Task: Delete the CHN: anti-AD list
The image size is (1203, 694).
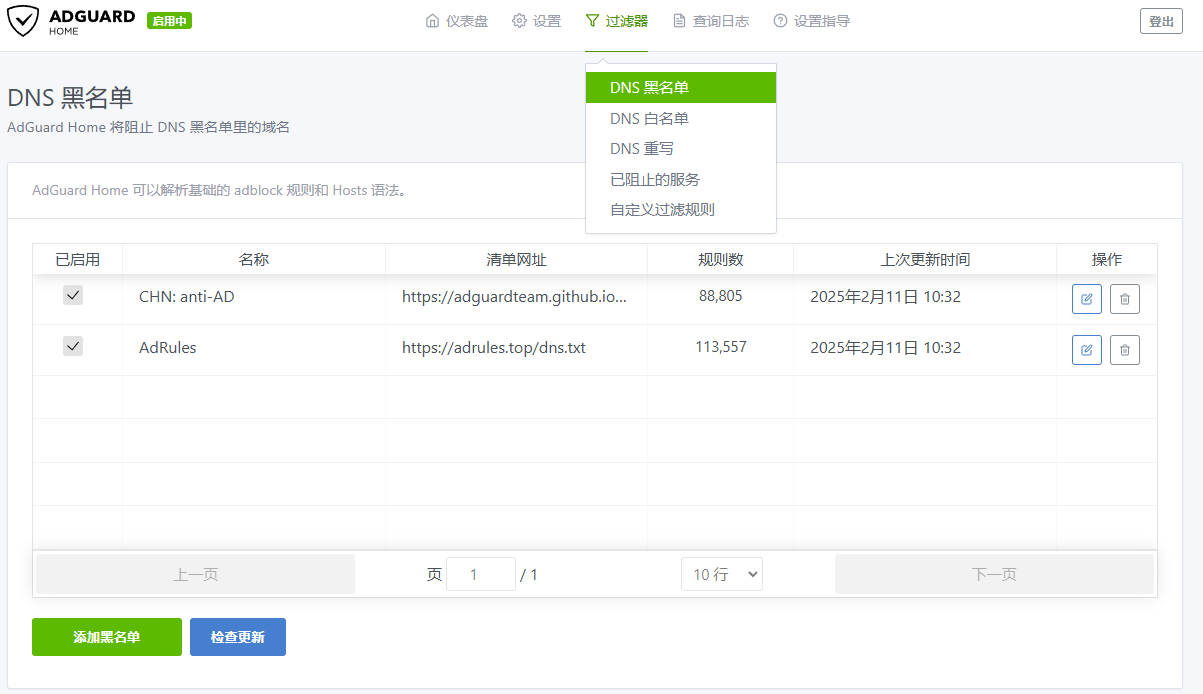Action: click(x=1125, y=299)
